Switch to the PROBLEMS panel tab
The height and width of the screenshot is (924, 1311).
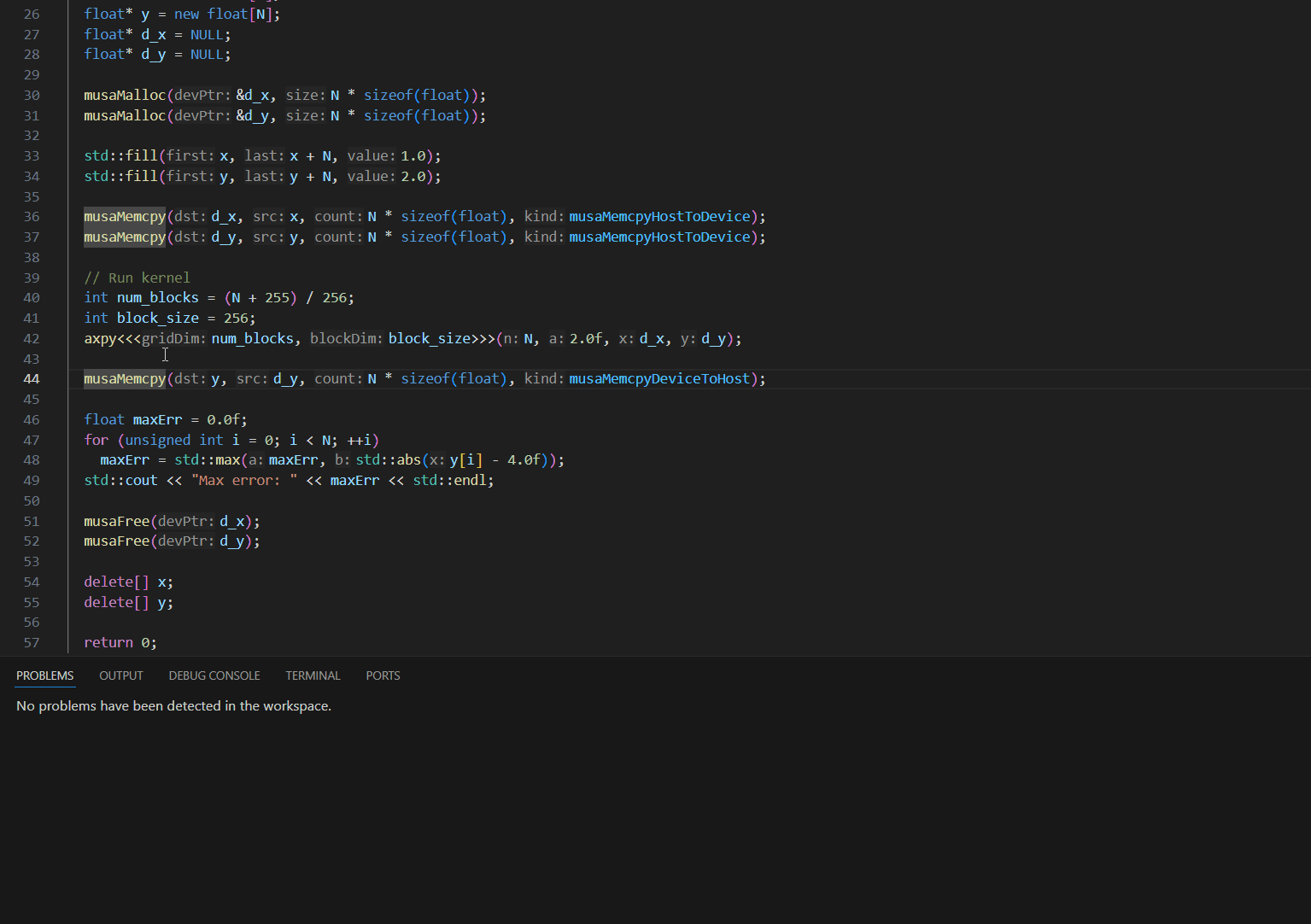coord(44,675)
